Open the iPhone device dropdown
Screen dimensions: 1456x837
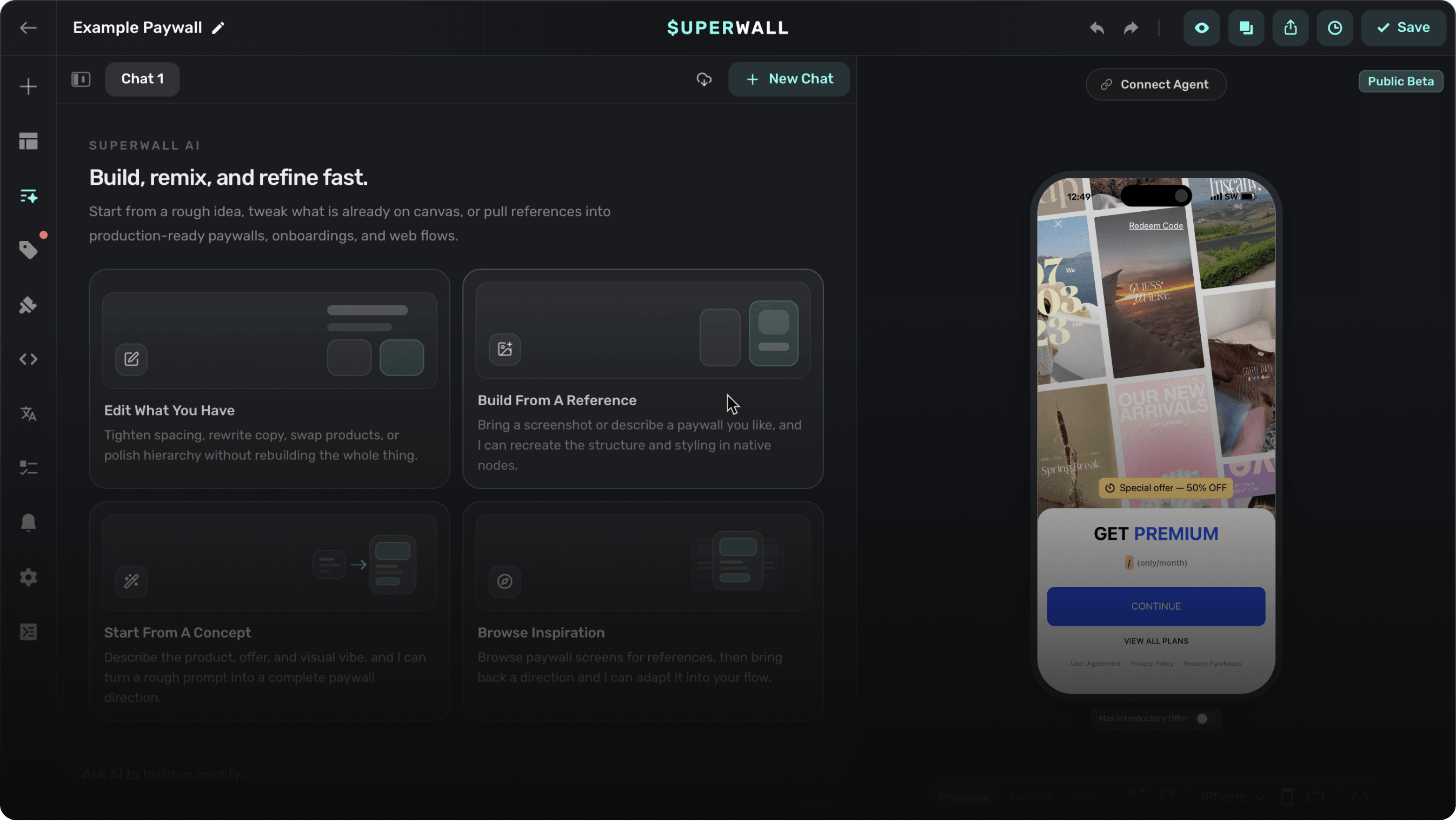[1232, 798]
